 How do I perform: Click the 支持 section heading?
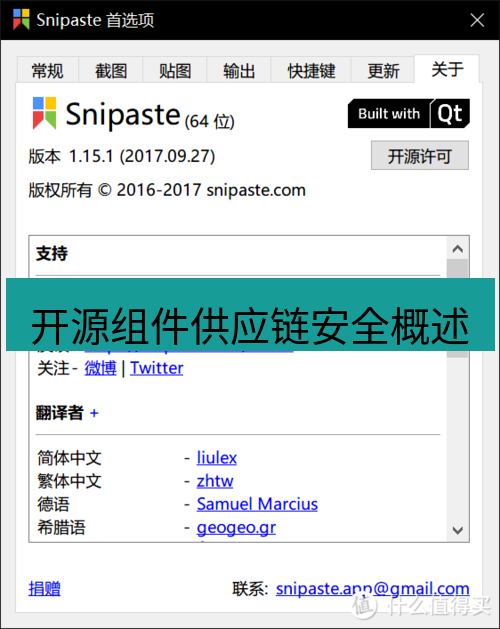pos(52,254)
